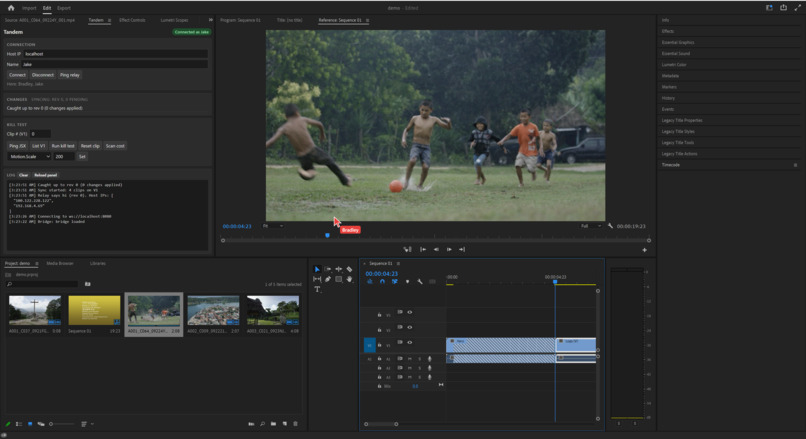Open Media Browser tab
806x439 pixels.
click(x=60, y=263)
